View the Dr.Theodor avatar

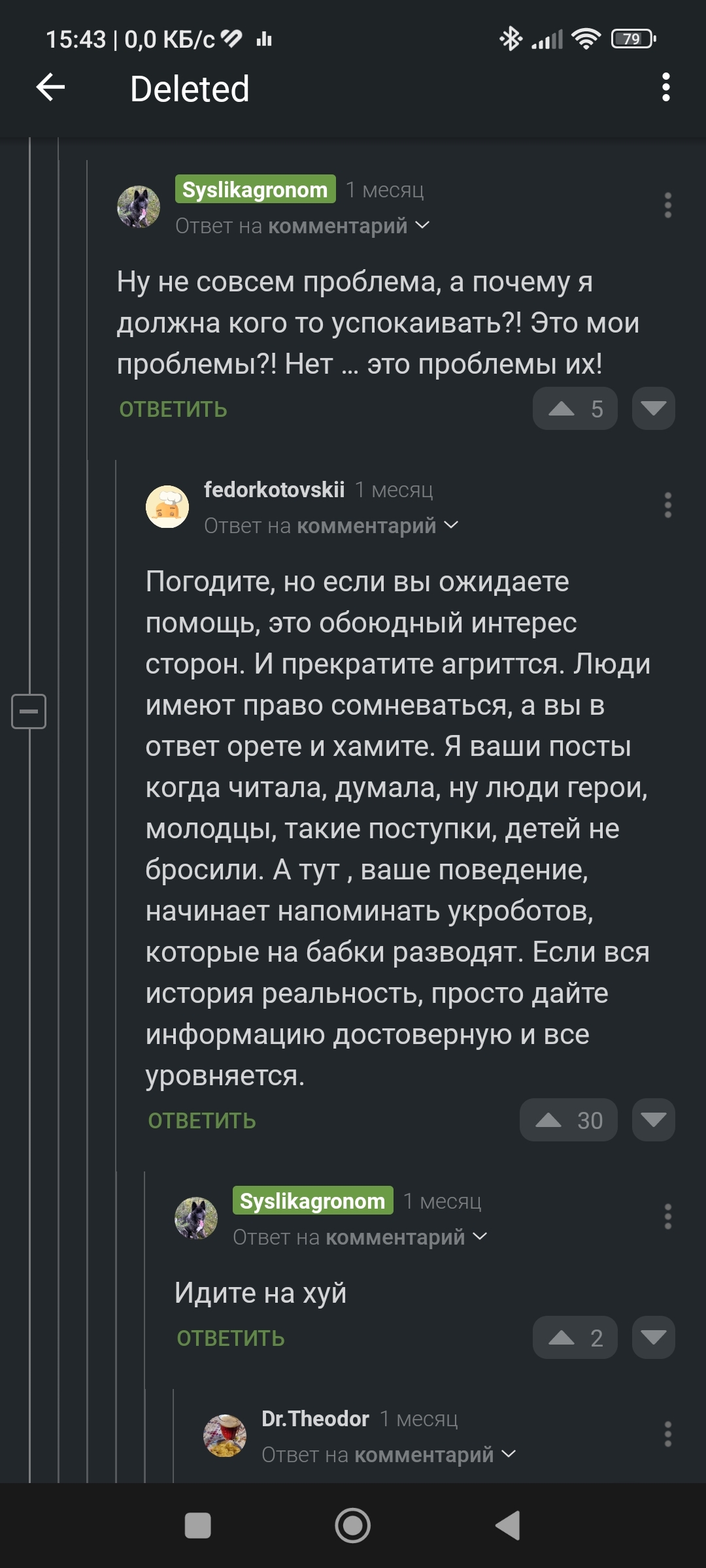point(225,1435)
